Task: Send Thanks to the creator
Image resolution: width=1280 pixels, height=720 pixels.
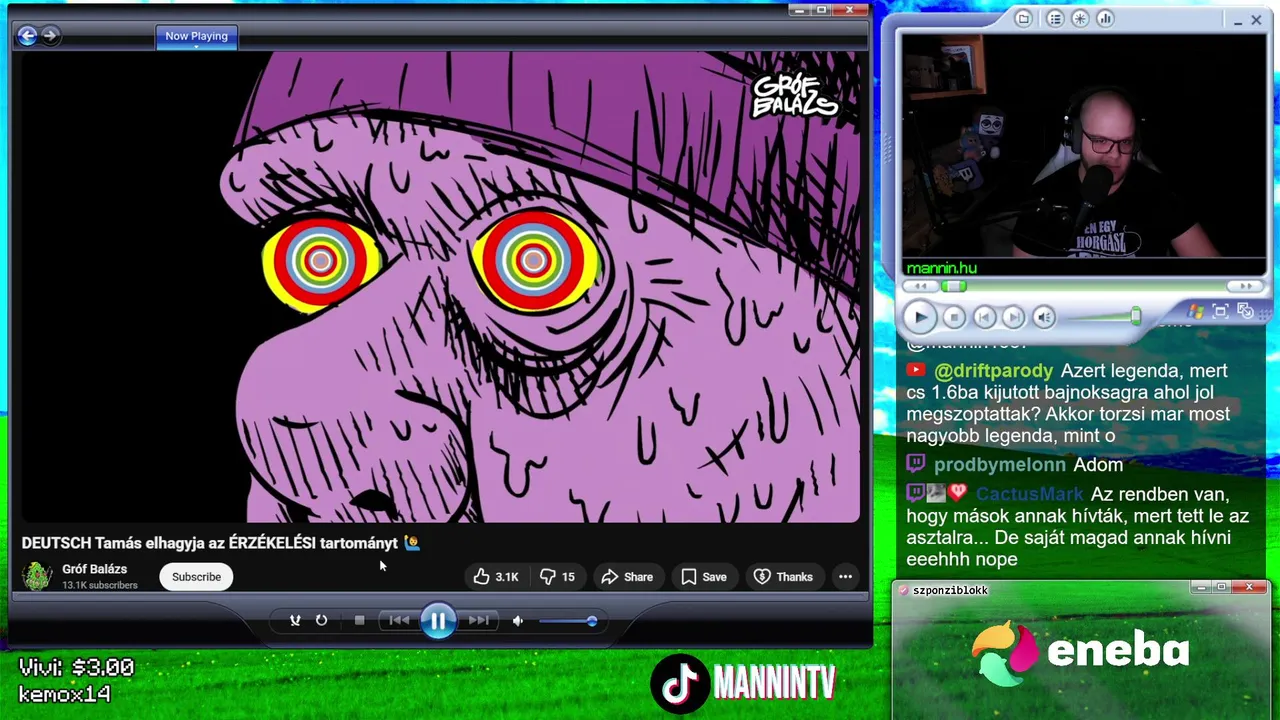Action: pos(783,577)
